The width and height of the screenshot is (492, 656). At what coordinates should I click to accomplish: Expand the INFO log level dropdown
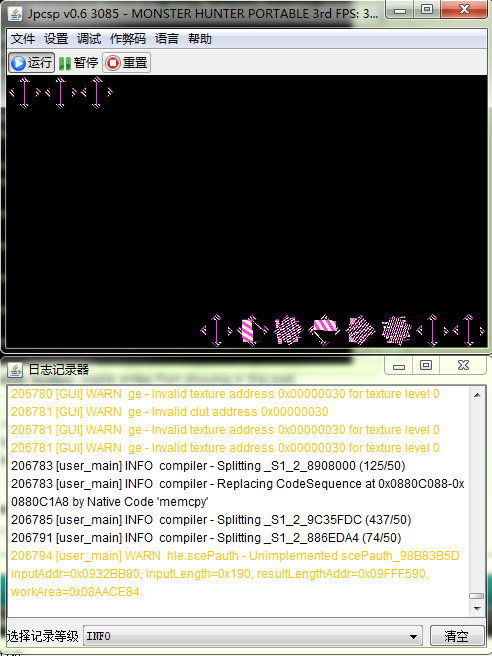253,636
